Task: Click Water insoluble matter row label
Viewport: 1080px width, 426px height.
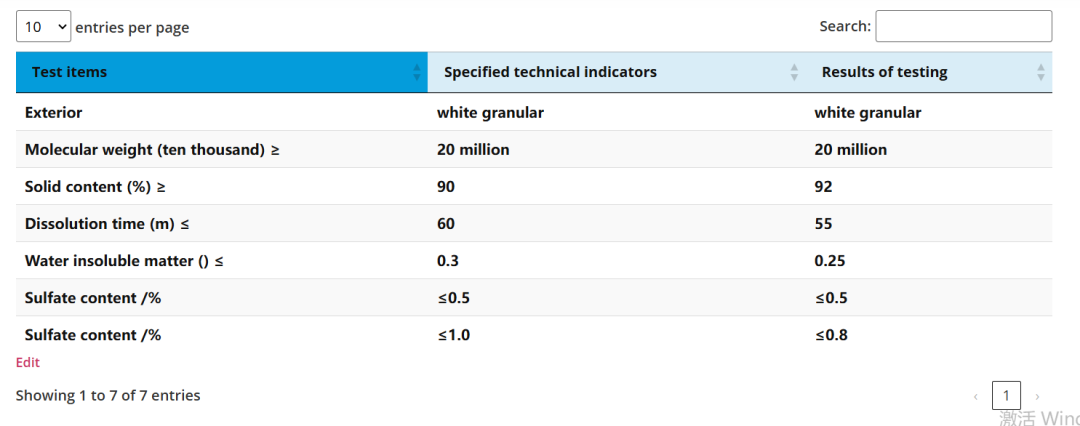Action: (x=124, y=261)
